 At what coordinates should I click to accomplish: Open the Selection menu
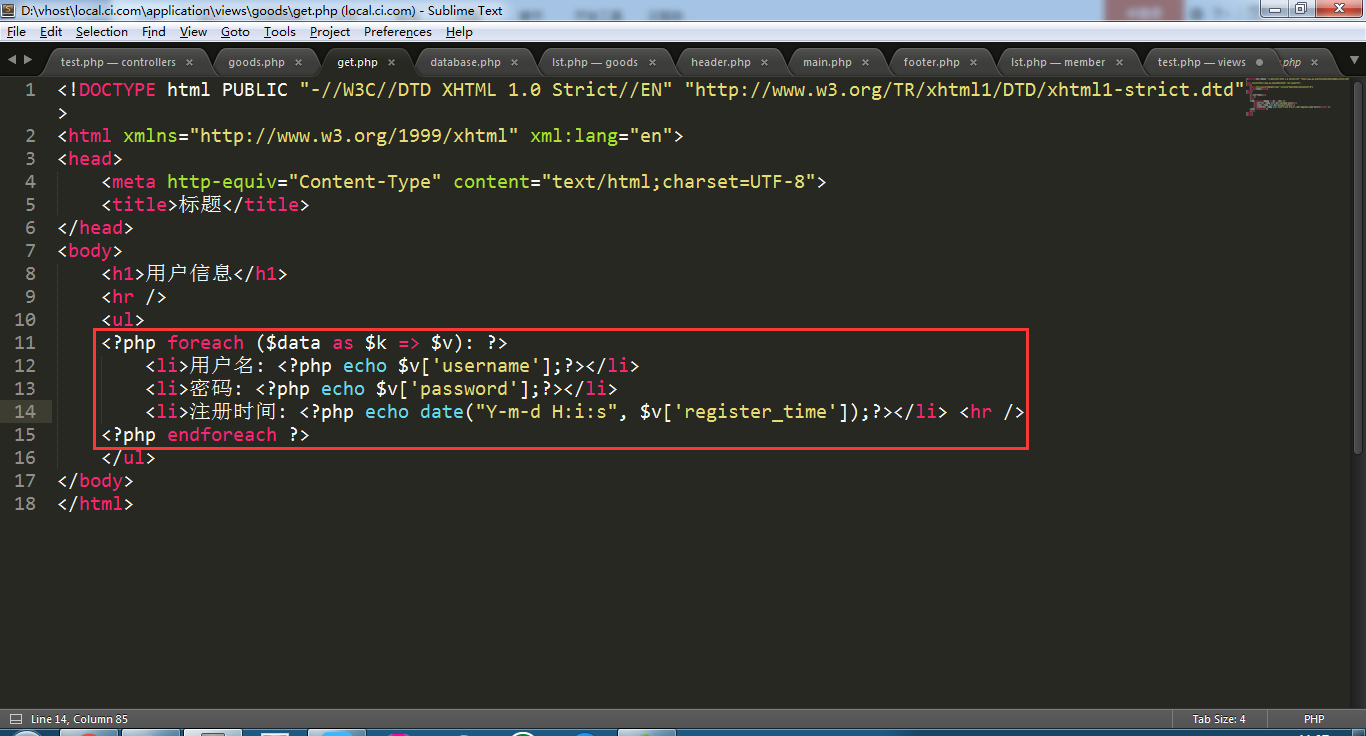point(102,32)
